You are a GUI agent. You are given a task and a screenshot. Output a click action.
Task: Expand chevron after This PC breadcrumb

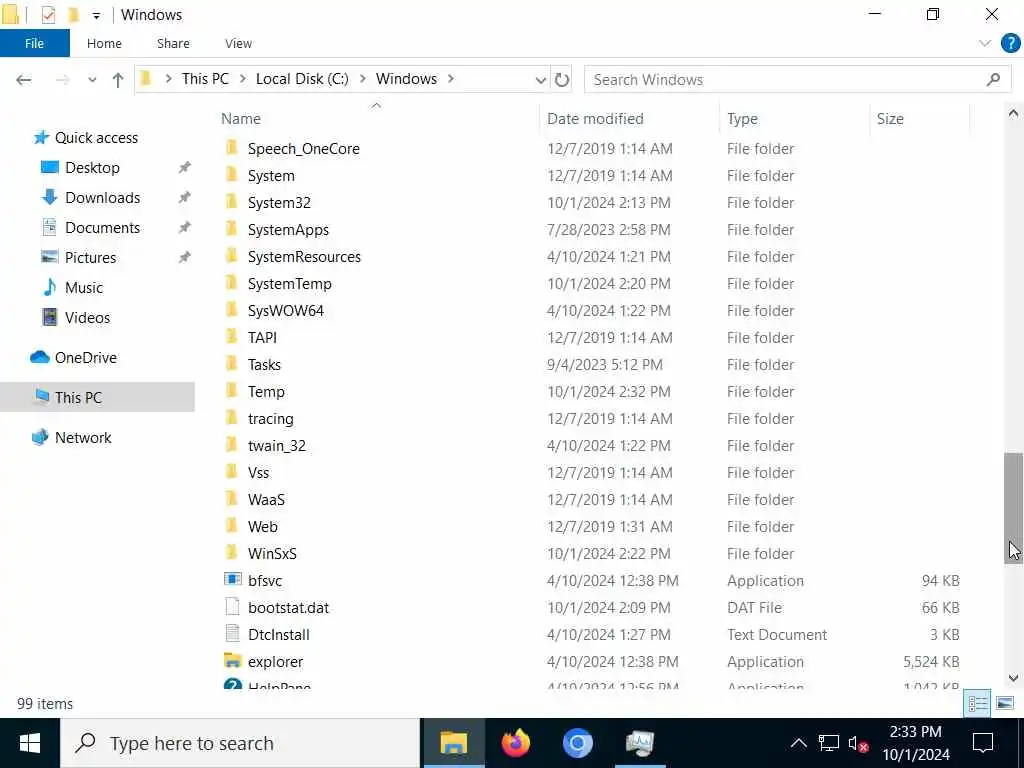point(242,79)
